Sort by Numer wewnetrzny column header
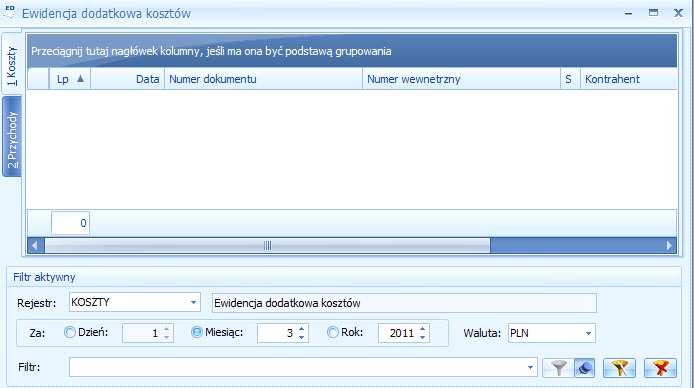This screenshot has width=694, height=388. coord(461,79)
